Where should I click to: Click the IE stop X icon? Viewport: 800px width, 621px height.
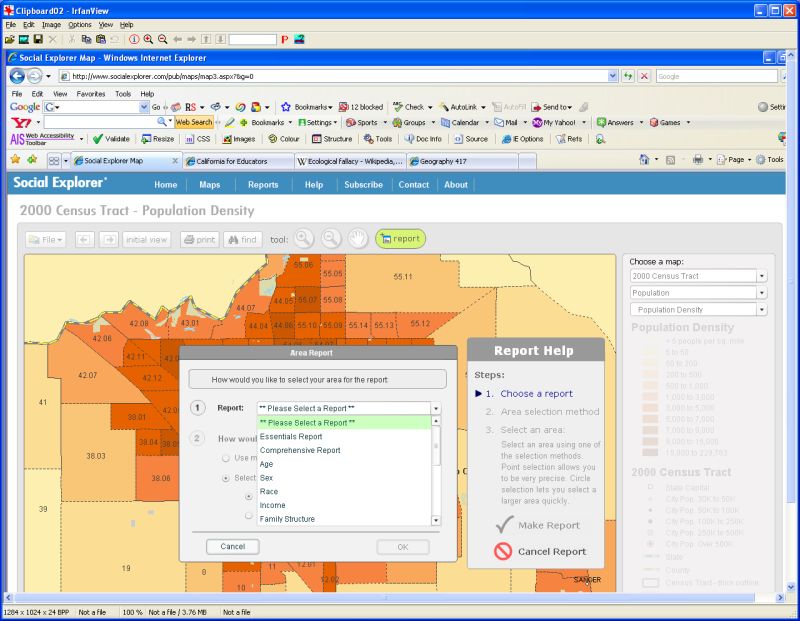644,76
